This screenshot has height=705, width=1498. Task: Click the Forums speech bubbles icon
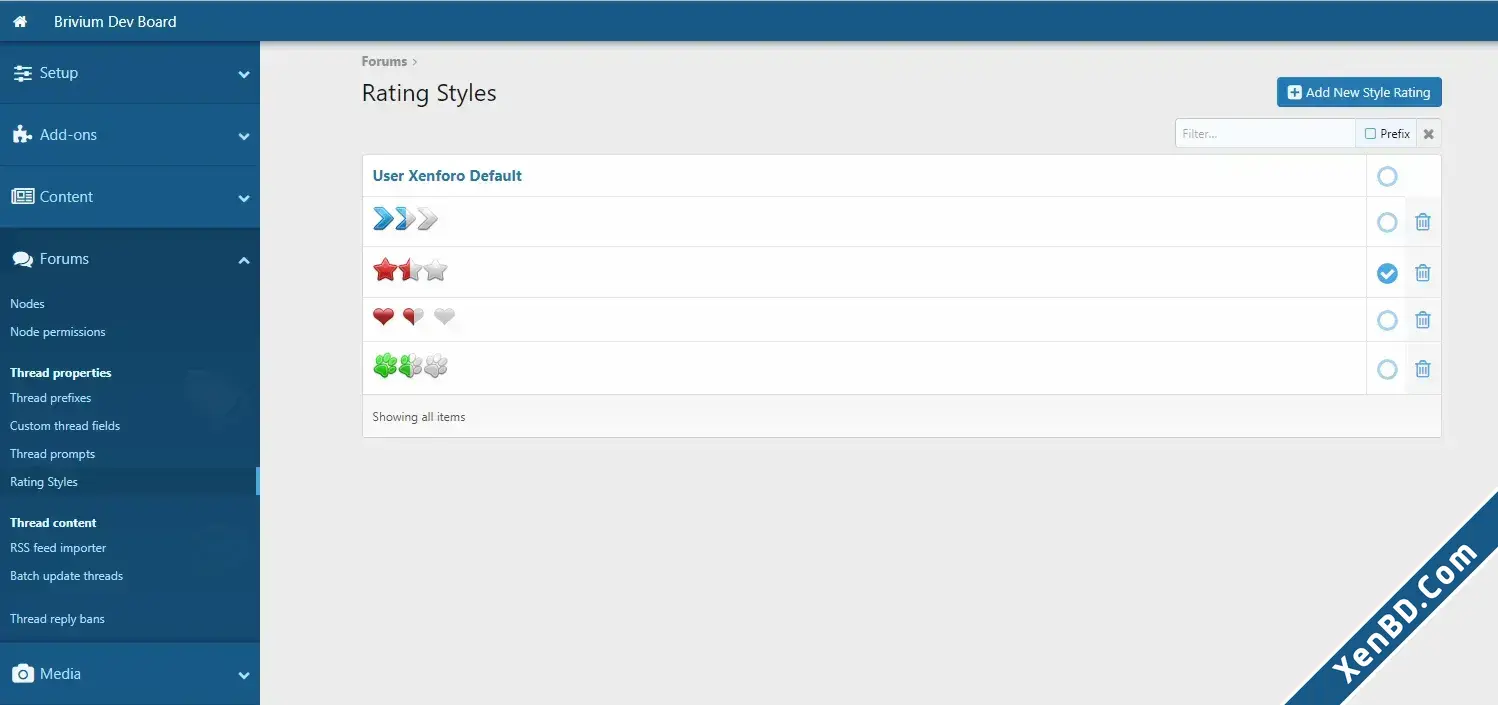[22, 259]
